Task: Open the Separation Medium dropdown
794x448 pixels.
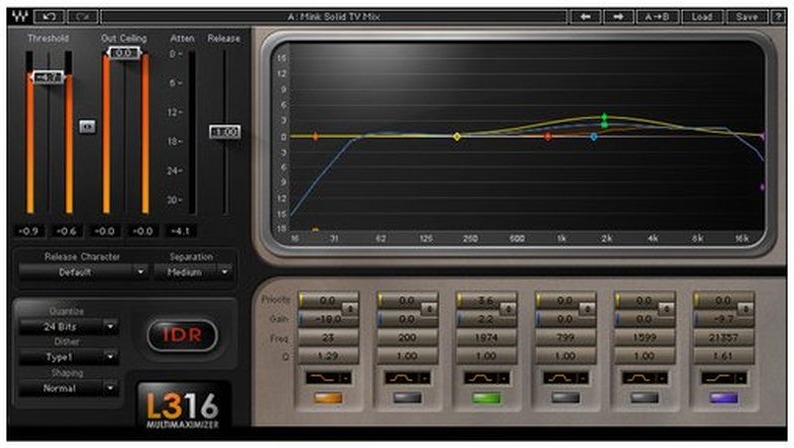Action: (x=192, y=272)
